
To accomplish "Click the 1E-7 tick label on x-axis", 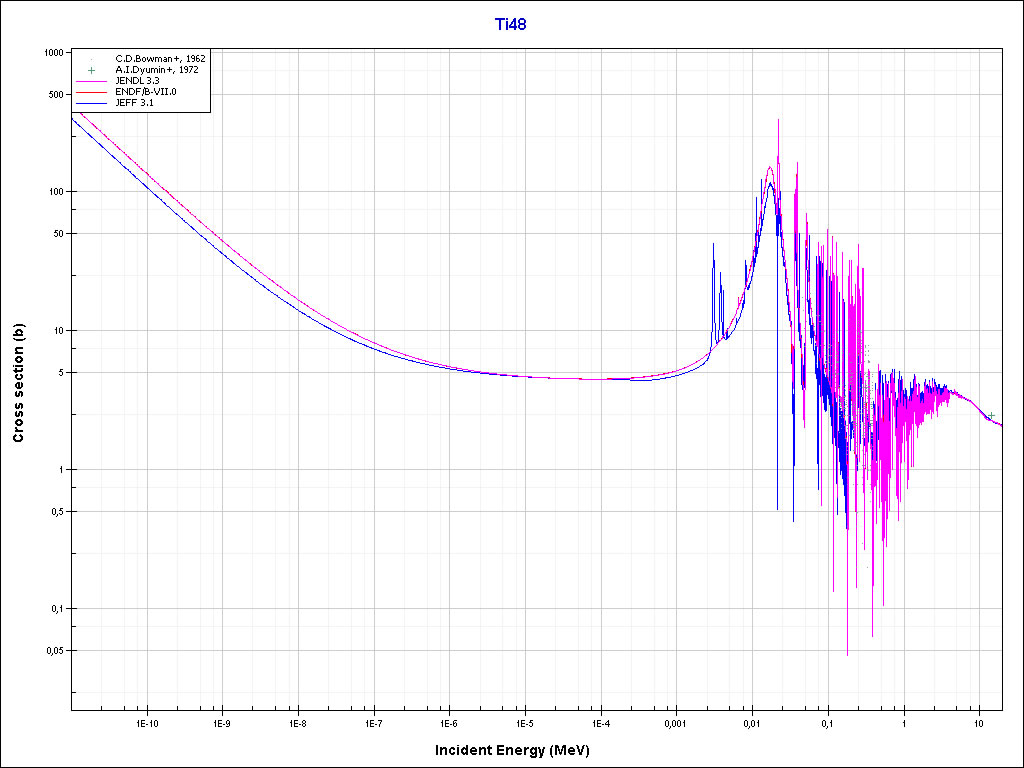I will (x=373, y=722).
